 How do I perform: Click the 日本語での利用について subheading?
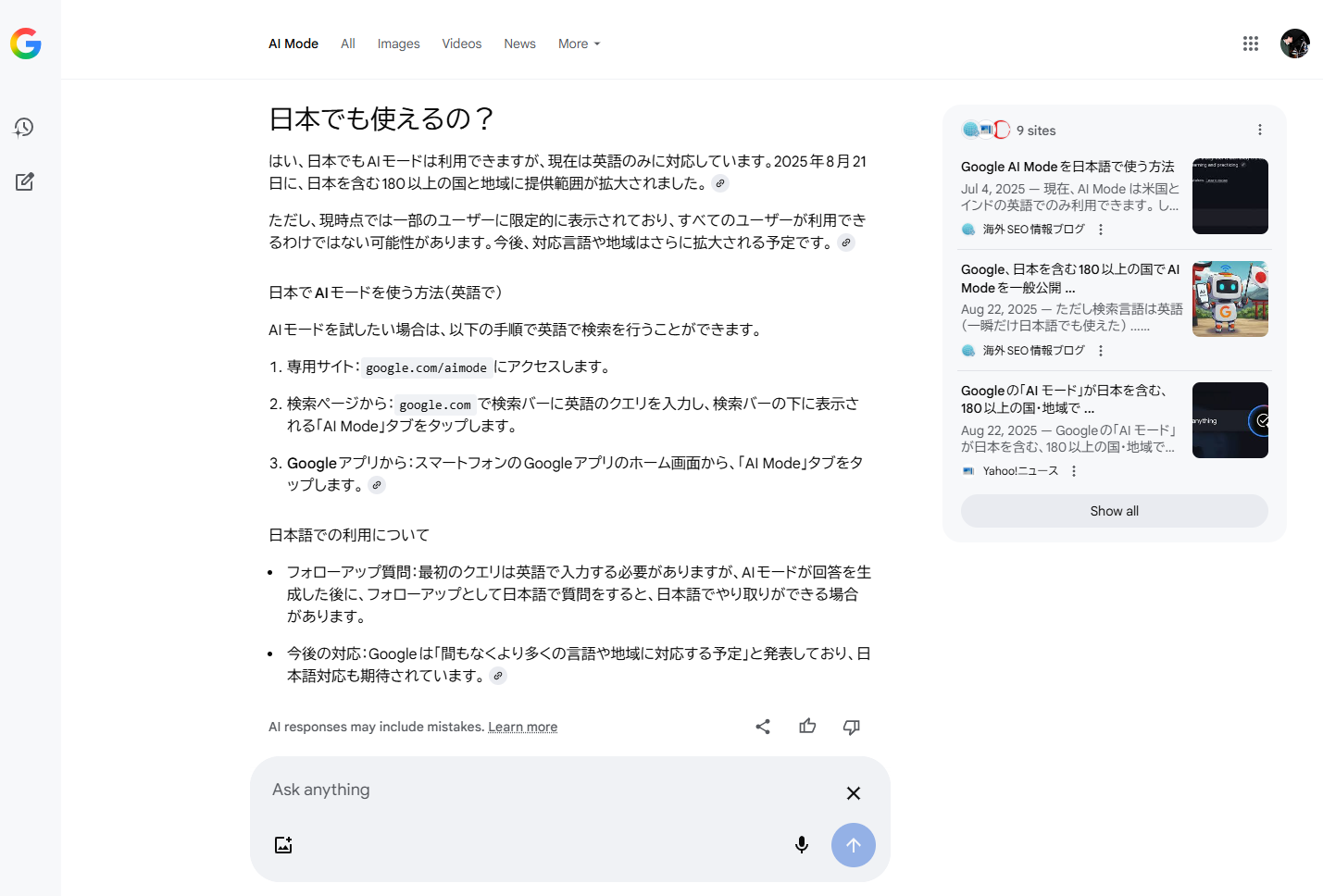[x=349, y=535]
